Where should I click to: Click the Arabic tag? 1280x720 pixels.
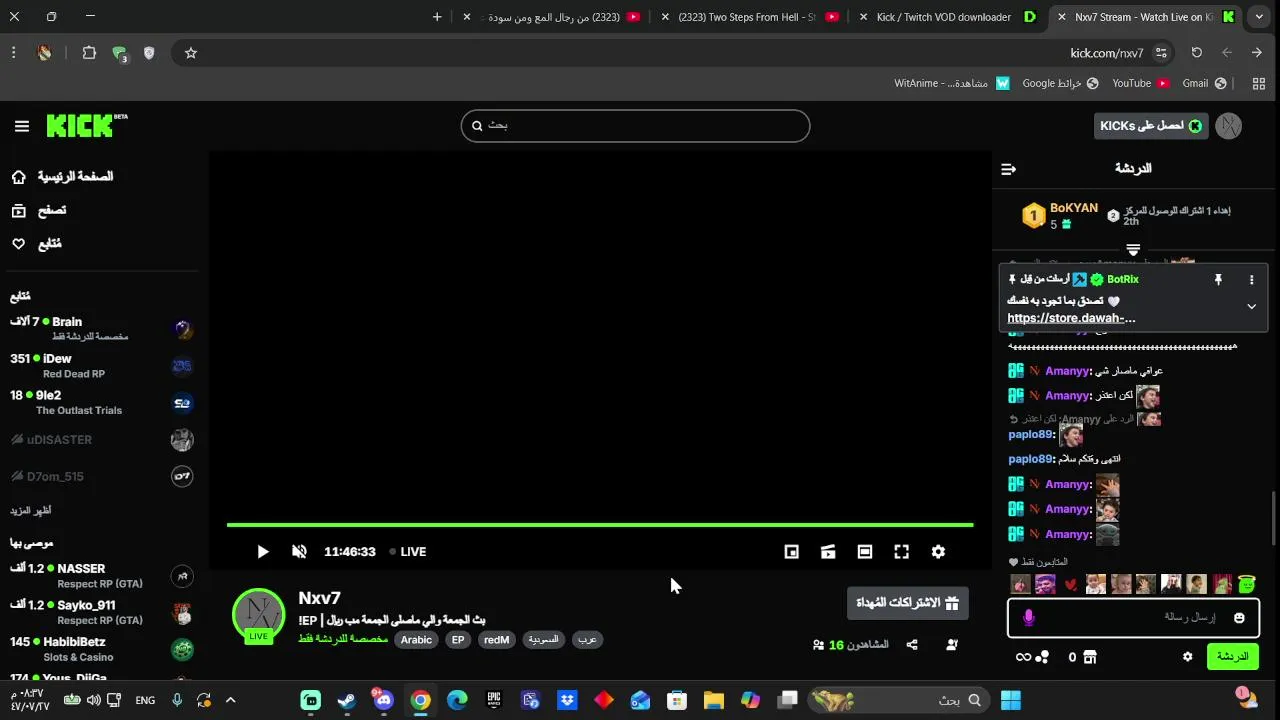(x=417, y=640)
